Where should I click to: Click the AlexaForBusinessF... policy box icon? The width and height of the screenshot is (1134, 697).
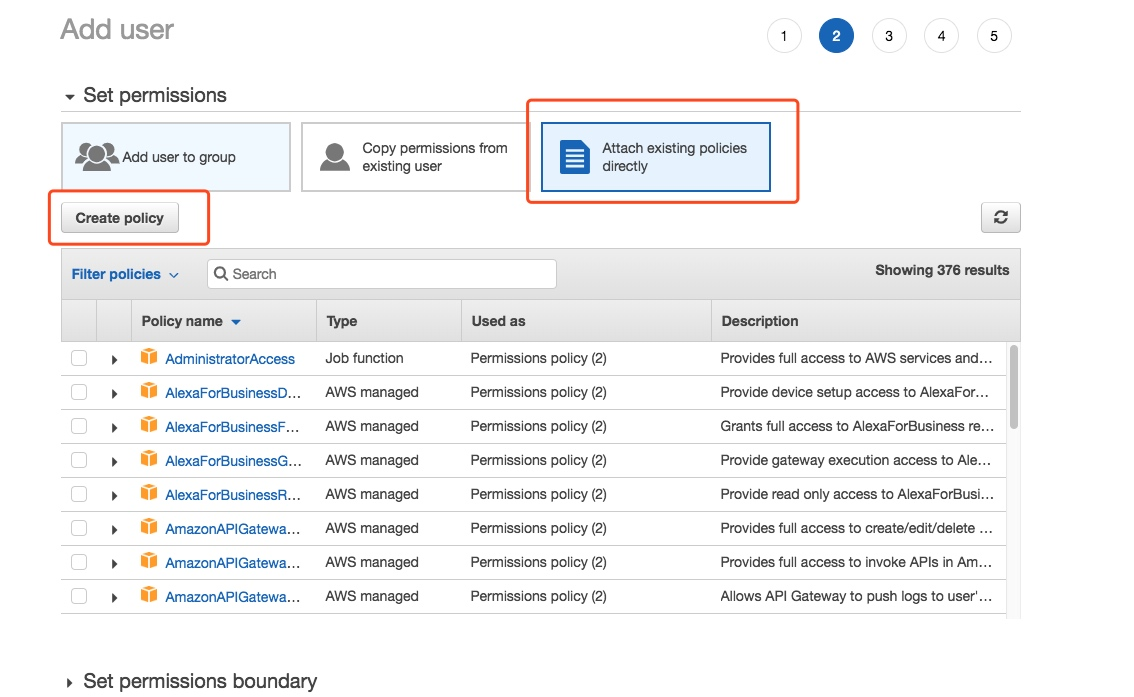[x=149, y=424]
